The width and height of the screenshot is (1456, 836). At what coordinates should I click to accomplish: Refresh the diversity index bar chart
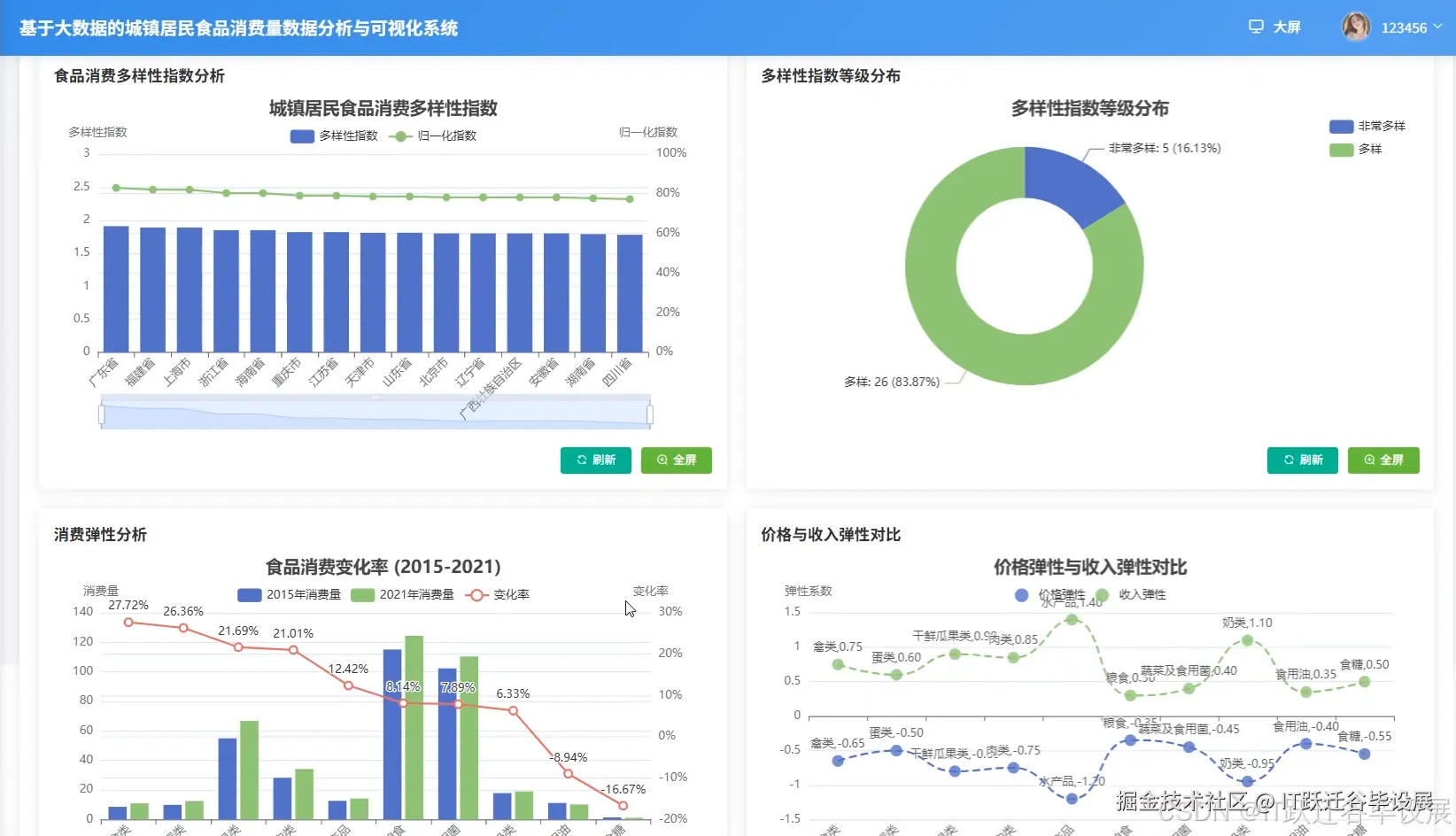[596, 461]
